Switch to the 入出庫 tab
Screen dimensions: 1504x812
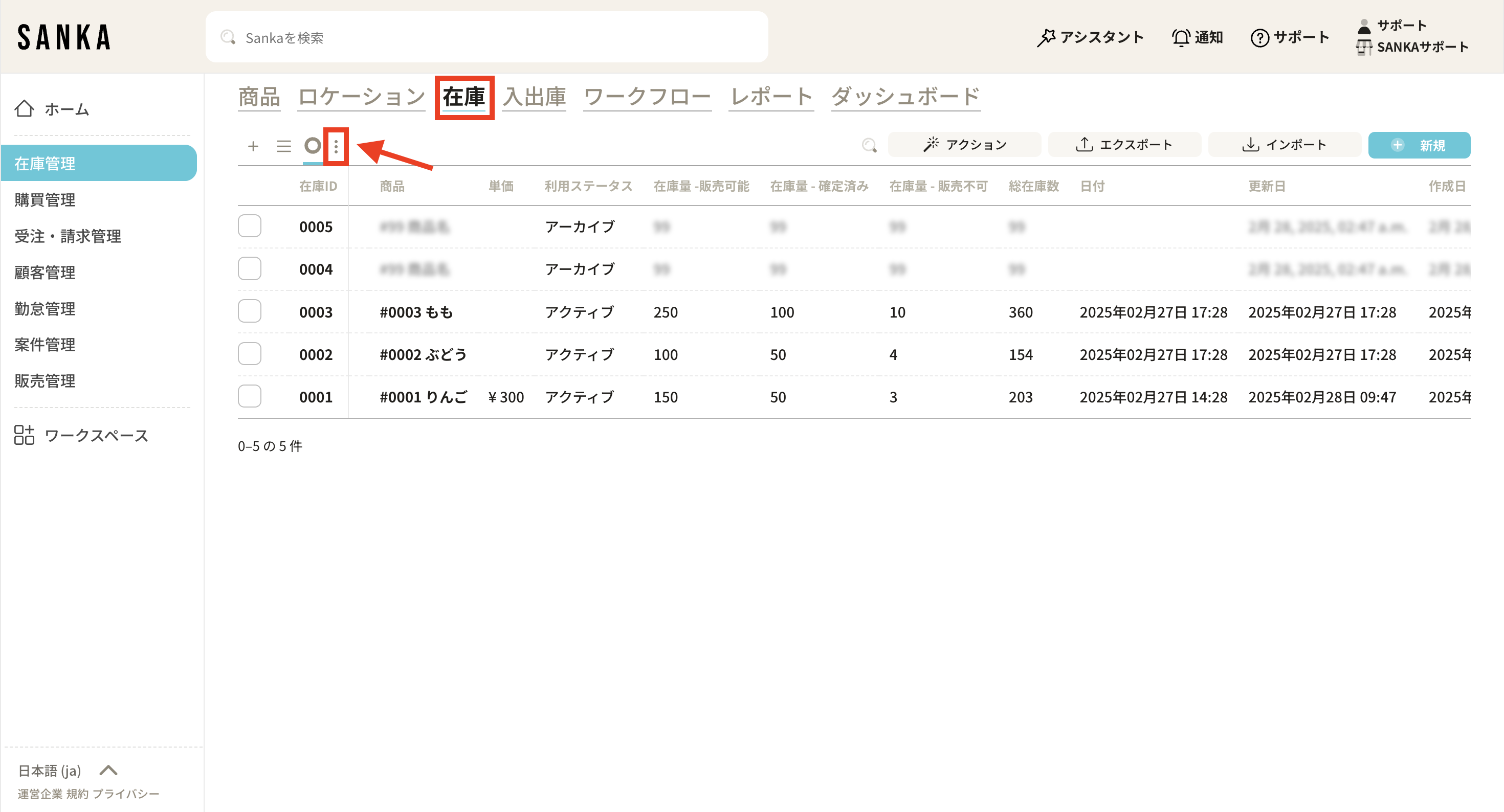point(534,97)
